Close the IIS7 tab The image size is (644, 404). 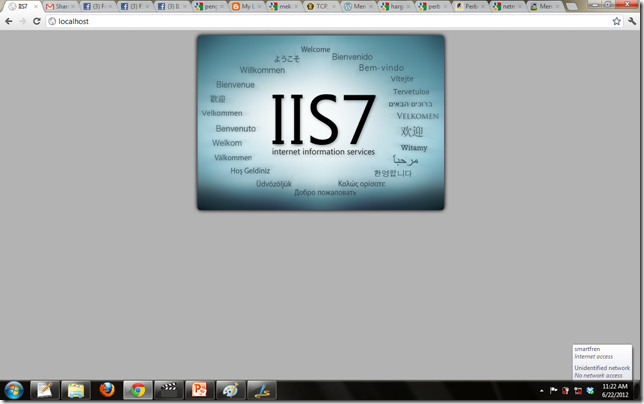(x=36, y=7)
